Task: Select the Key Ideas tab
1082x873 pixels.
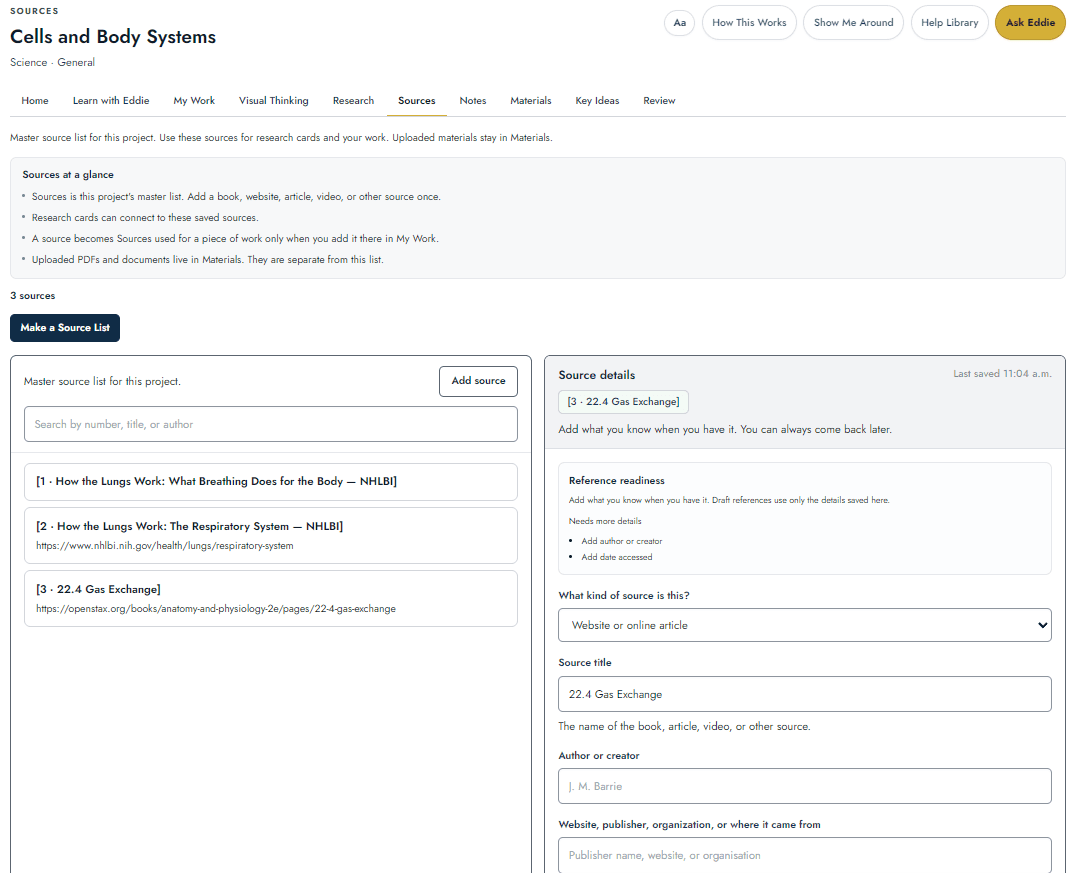Action: point(597,101)
